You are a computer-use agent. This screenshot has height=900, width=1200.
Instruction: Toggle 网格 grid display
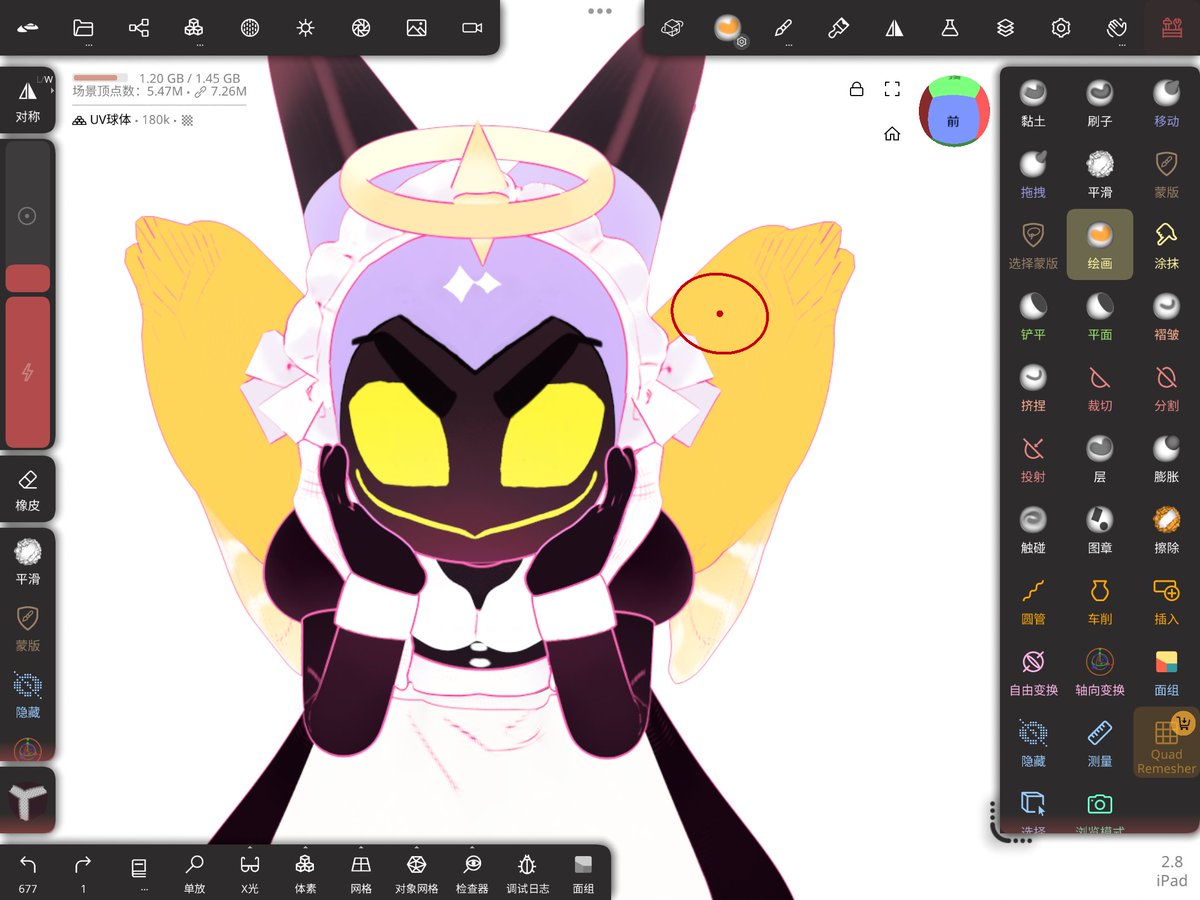pos(361,873)
